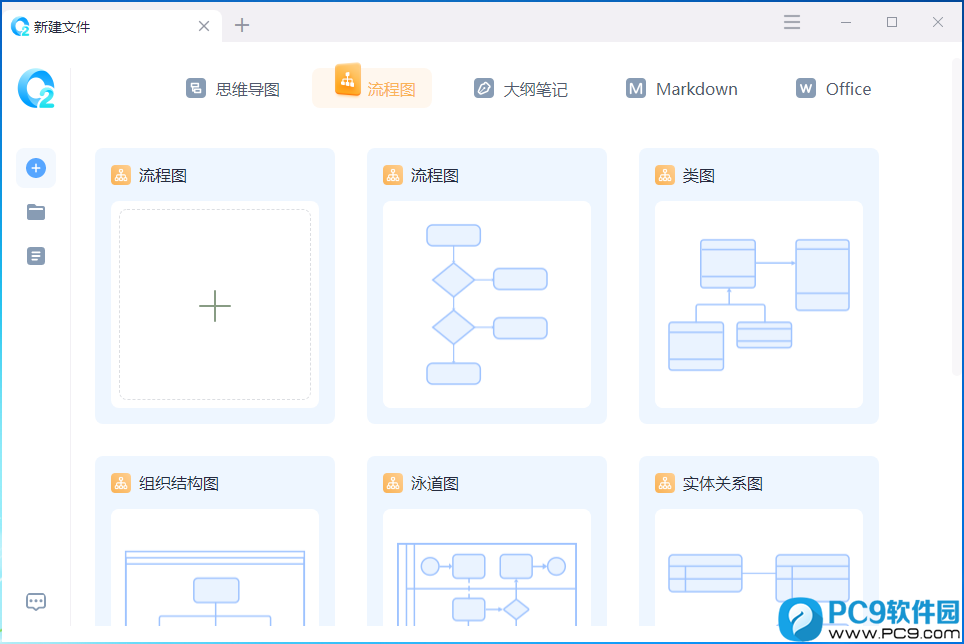Pick the 组织结构图 template card
This screenshot has height=644, width=964.
[x=215, y=541]
